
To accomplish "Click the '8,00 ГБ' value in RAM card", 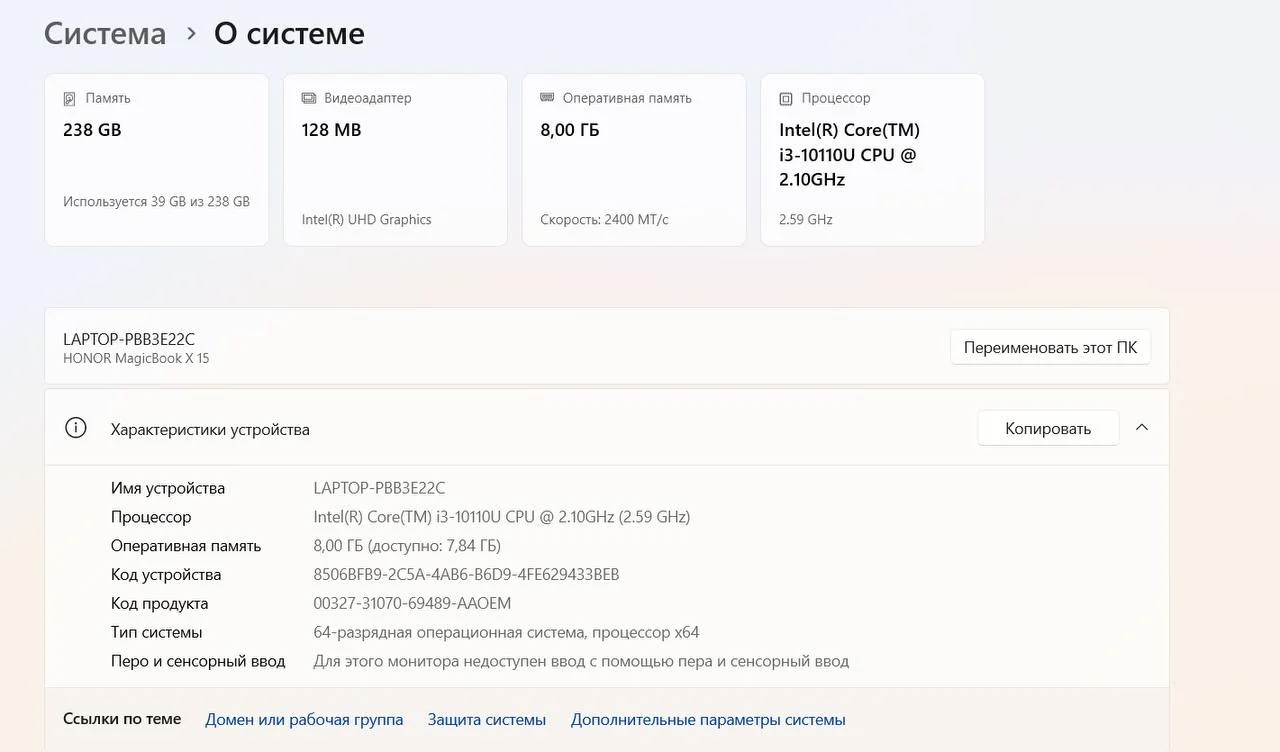I will click(x=570, y=130).
